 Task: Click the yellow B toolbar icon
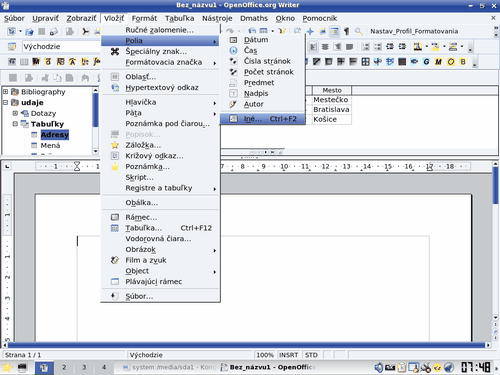(463, 62)
